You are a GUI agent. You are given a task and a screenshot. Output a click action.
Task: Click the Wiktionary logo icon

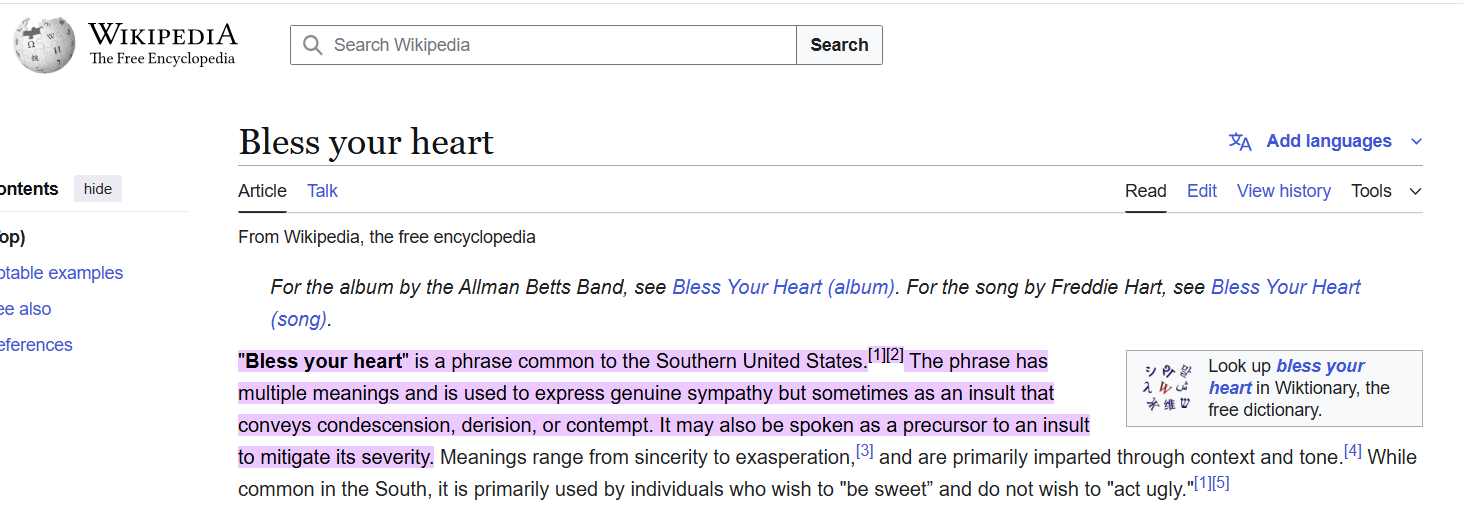coord(1167,387)
